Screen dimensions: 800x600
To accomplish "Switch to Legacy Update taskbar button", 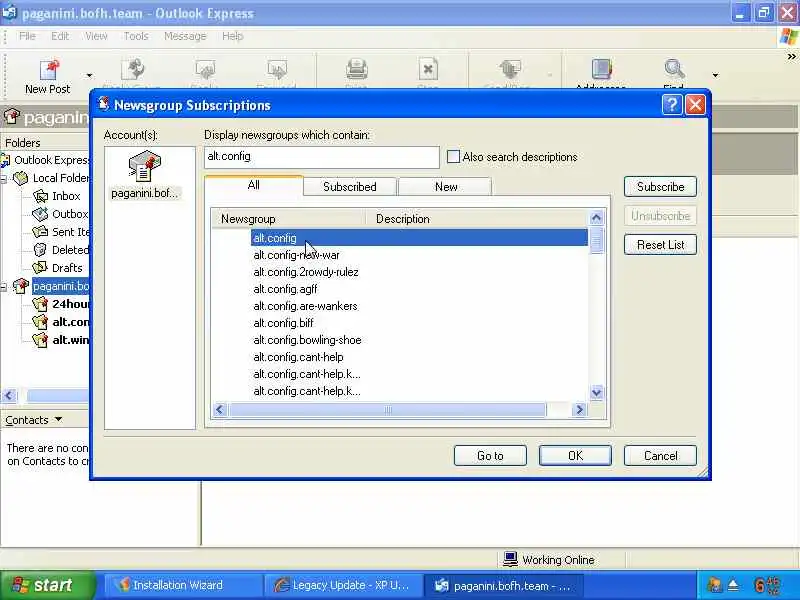I will 343,585.
